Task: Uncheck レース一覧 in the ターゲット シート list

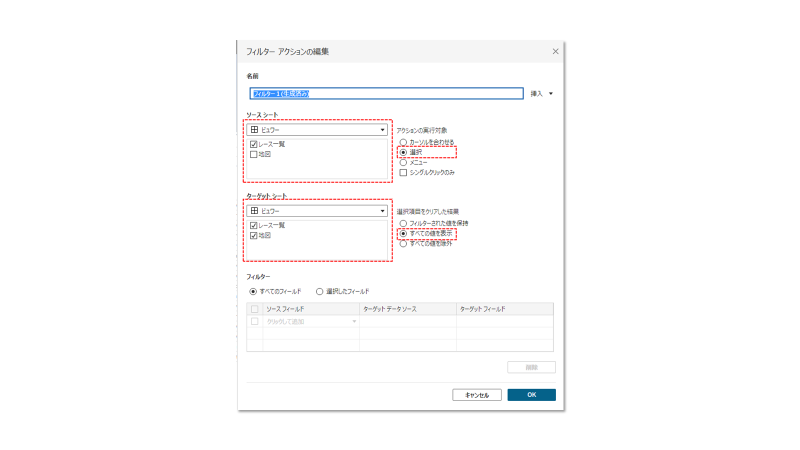Action: pyautogui.click(x=254, y=226)
